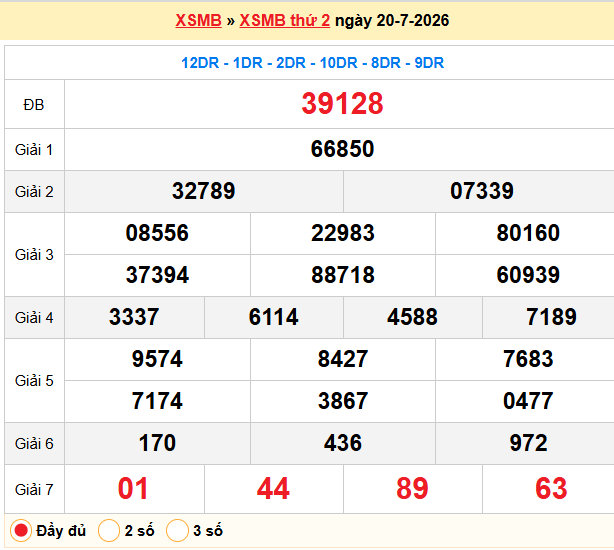Screen dimensions: 614x550
Task: Click the special prize number 39128
Action: [x=342, y=104]
